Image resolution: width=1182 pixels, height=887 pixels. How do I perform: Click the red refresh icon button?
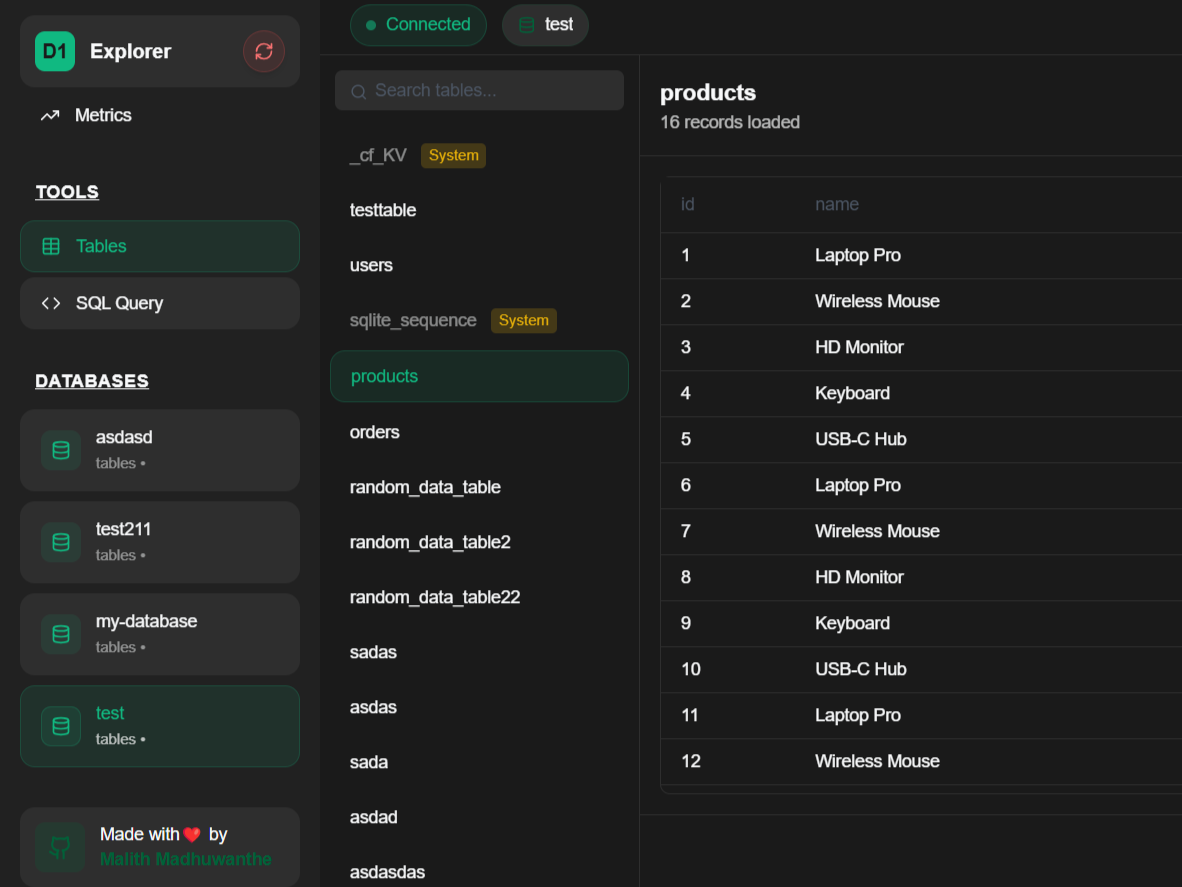click(264, 51)
